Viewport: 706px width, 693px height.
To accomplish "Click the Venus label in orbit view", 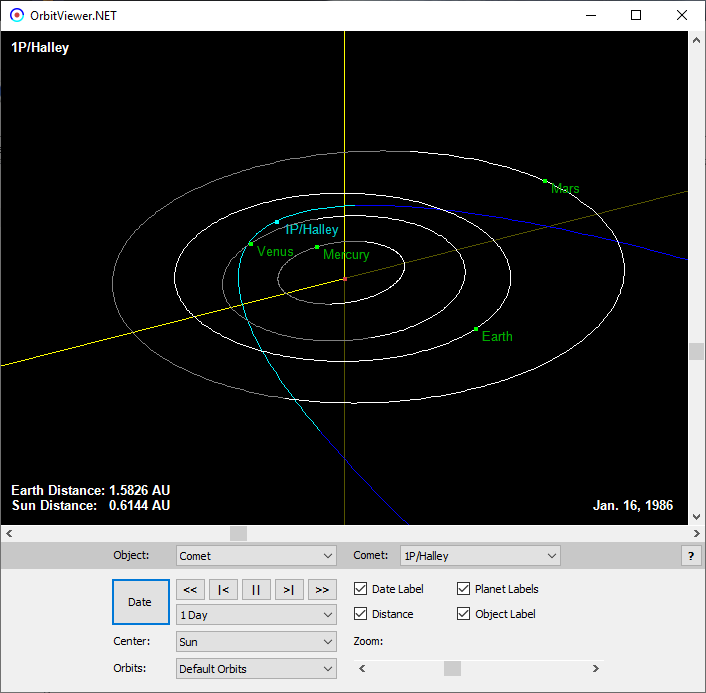I will 275,251.
